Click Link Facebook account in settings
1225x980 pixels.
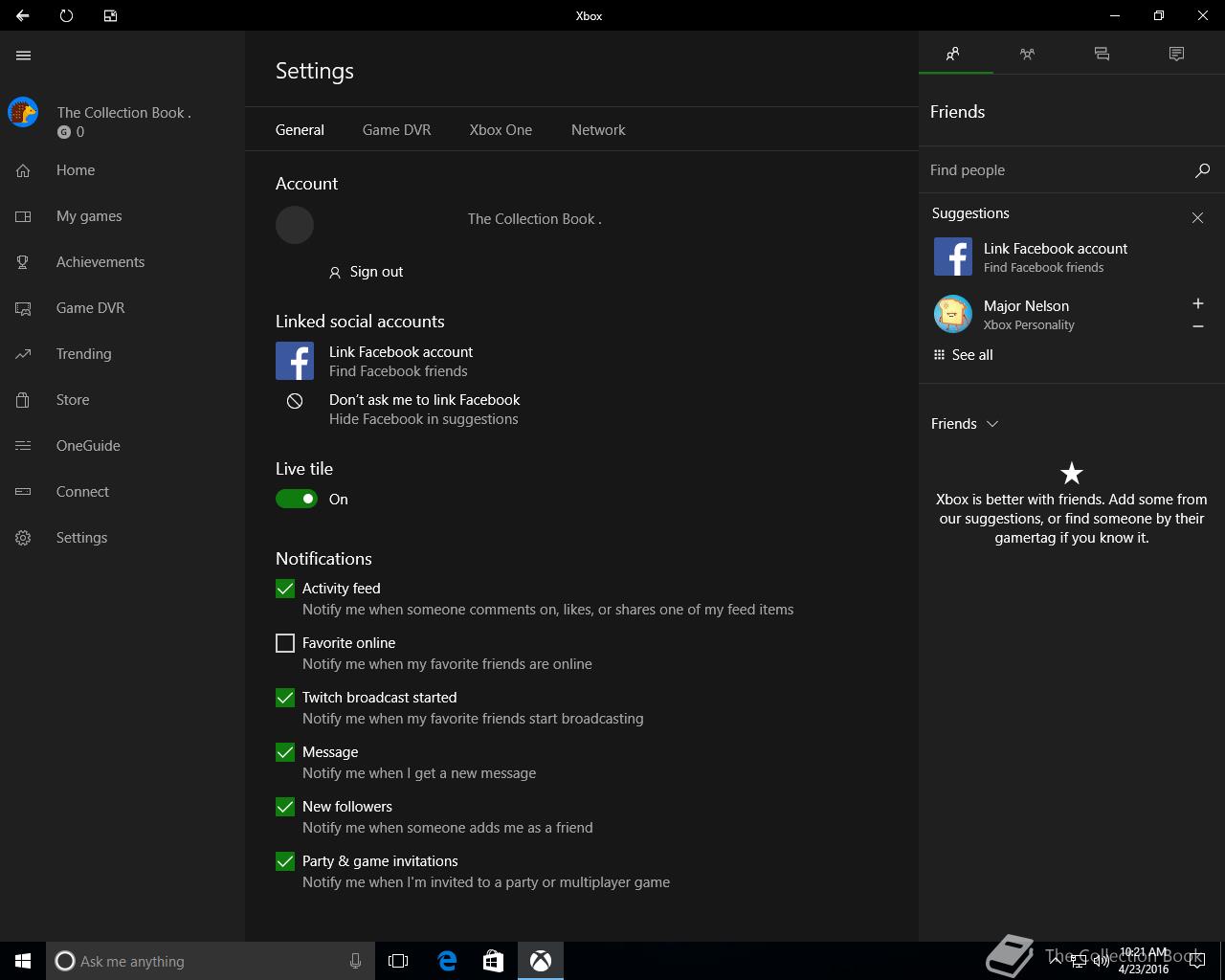click(401, 352)
